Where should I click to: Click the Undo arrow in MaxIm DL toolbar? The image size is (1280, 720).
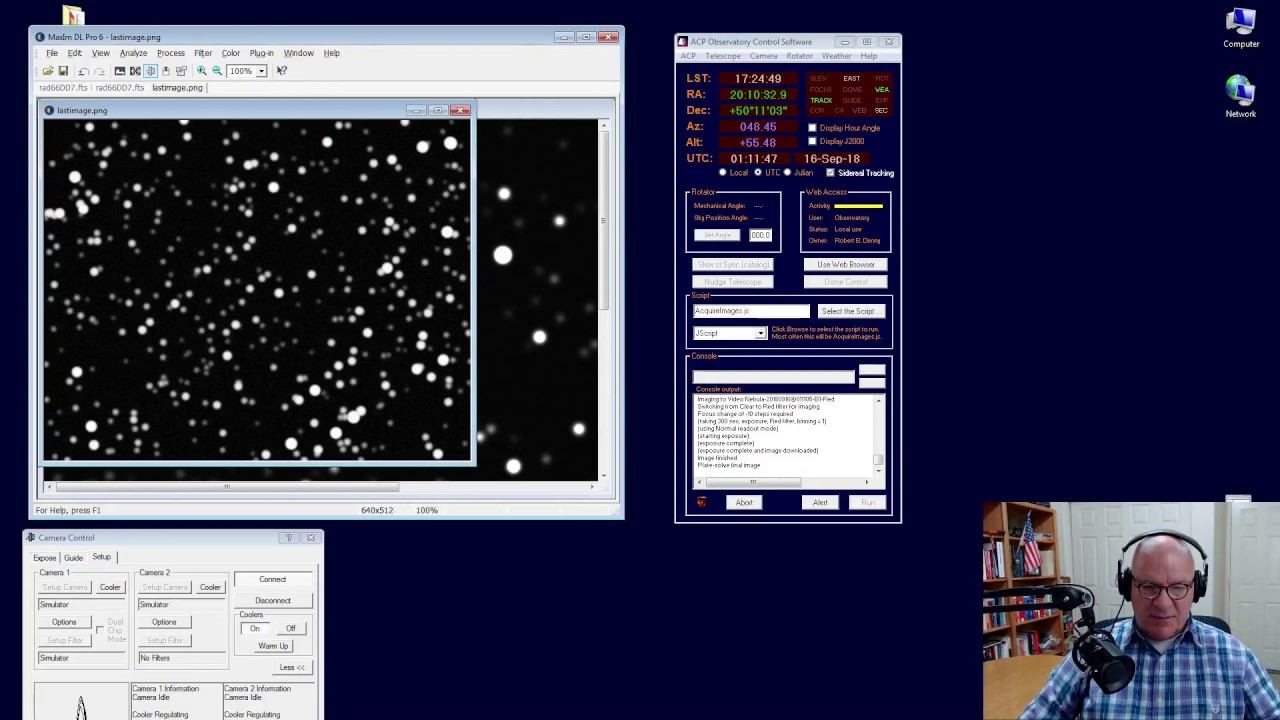pos(84,71)
